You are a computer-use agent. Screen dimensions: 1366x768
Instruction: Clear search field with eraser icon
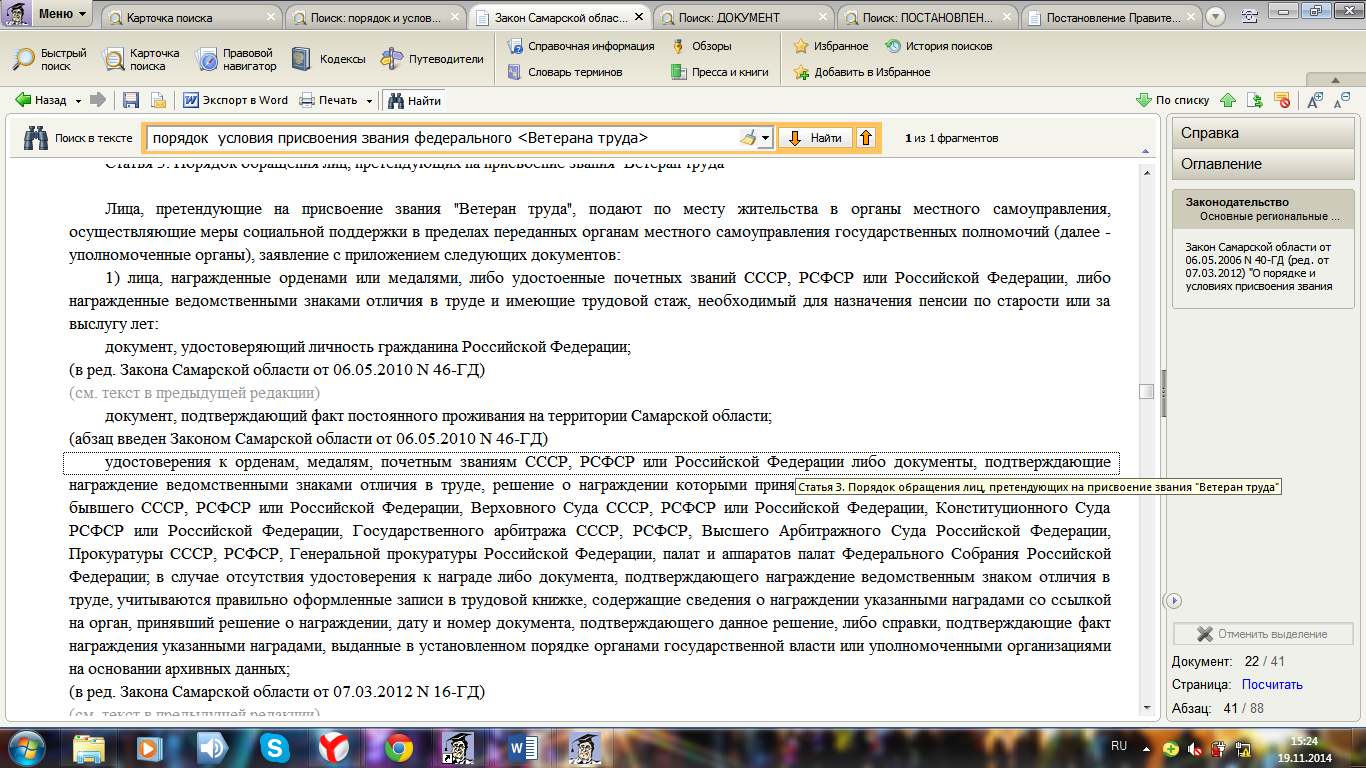(748, 138)
